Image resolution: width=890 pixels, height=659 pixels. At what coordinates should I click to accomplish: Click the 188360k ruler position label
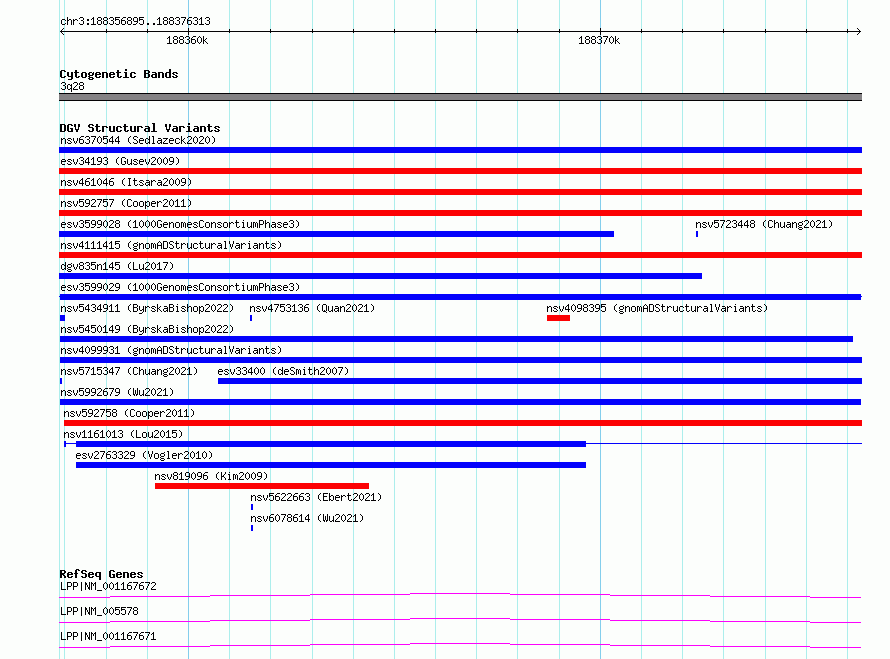187,40
